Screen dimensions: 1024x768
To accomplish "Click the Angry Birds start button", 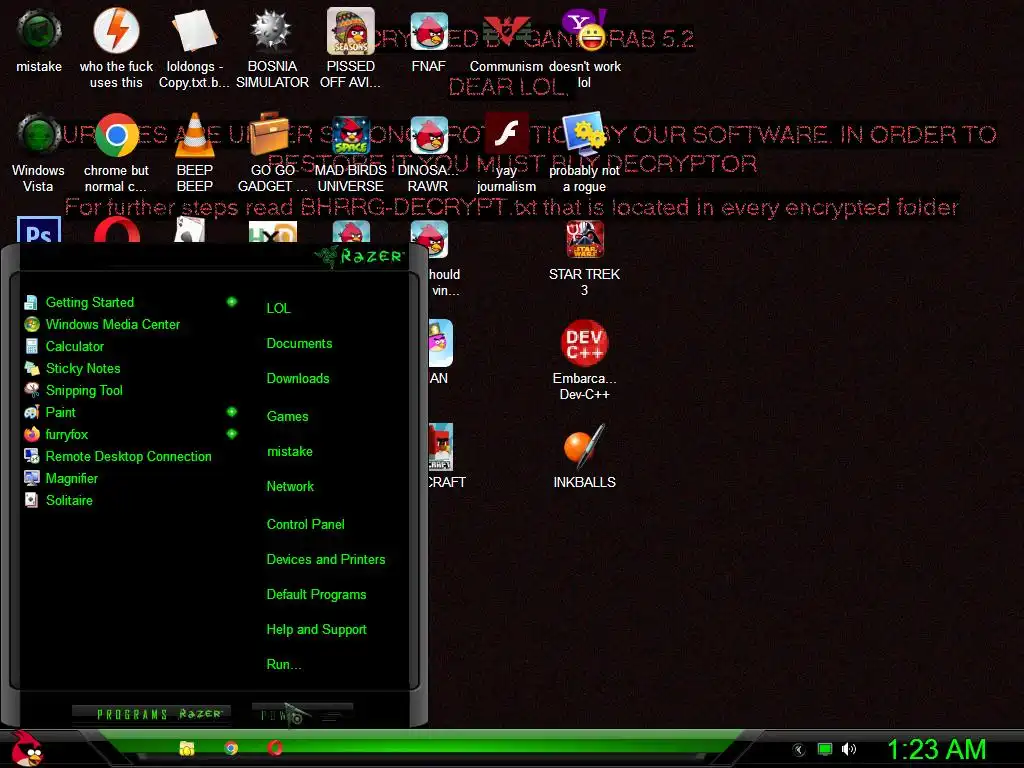I will tap(26, 748).
